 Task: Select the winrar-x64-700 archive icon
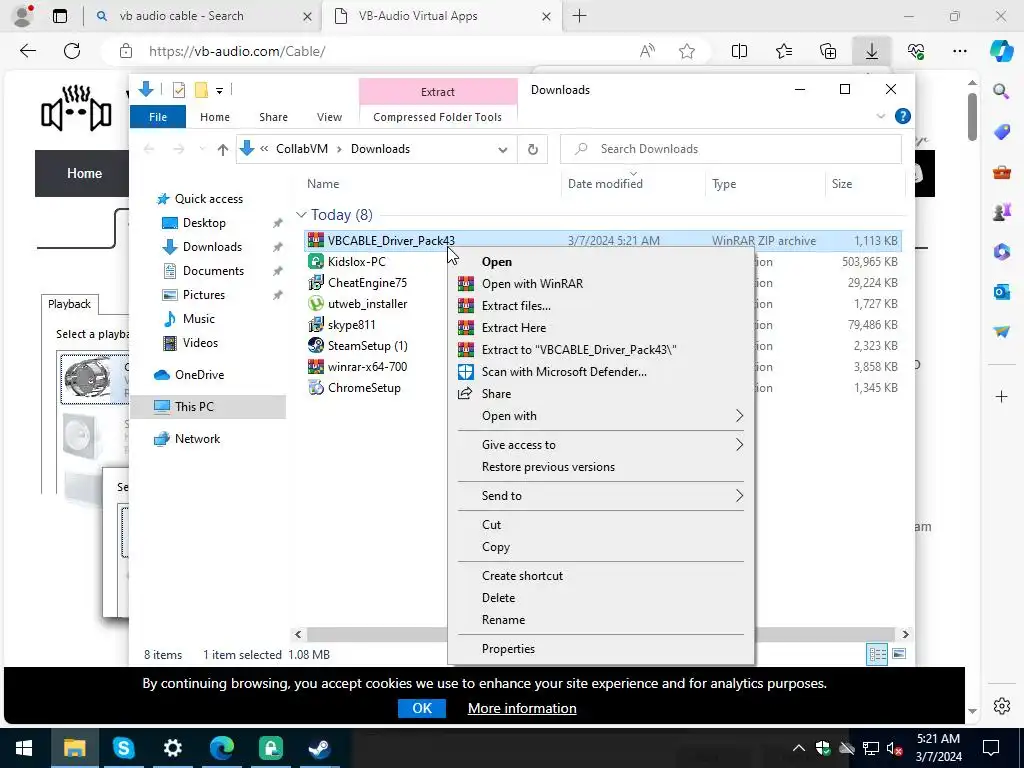point(316,366)
